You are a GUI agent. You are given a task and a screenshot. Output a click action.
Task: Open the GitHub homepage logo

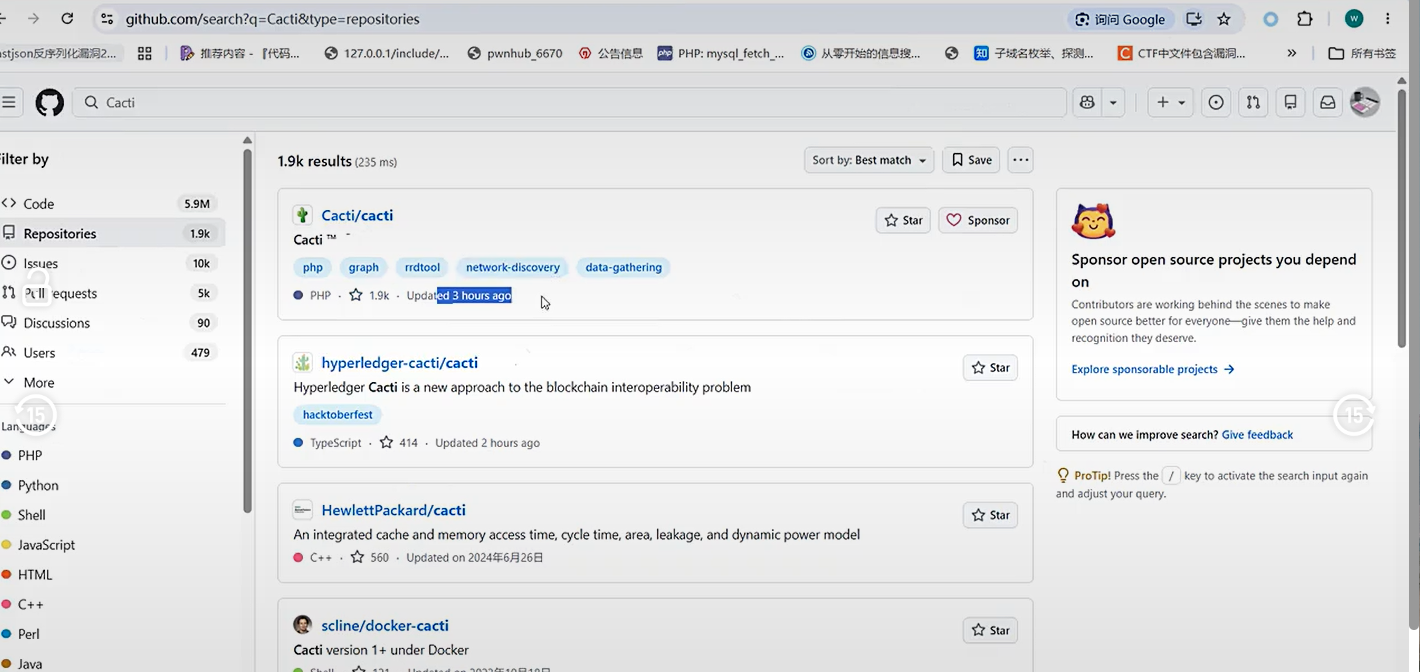(x=50, y=102)
